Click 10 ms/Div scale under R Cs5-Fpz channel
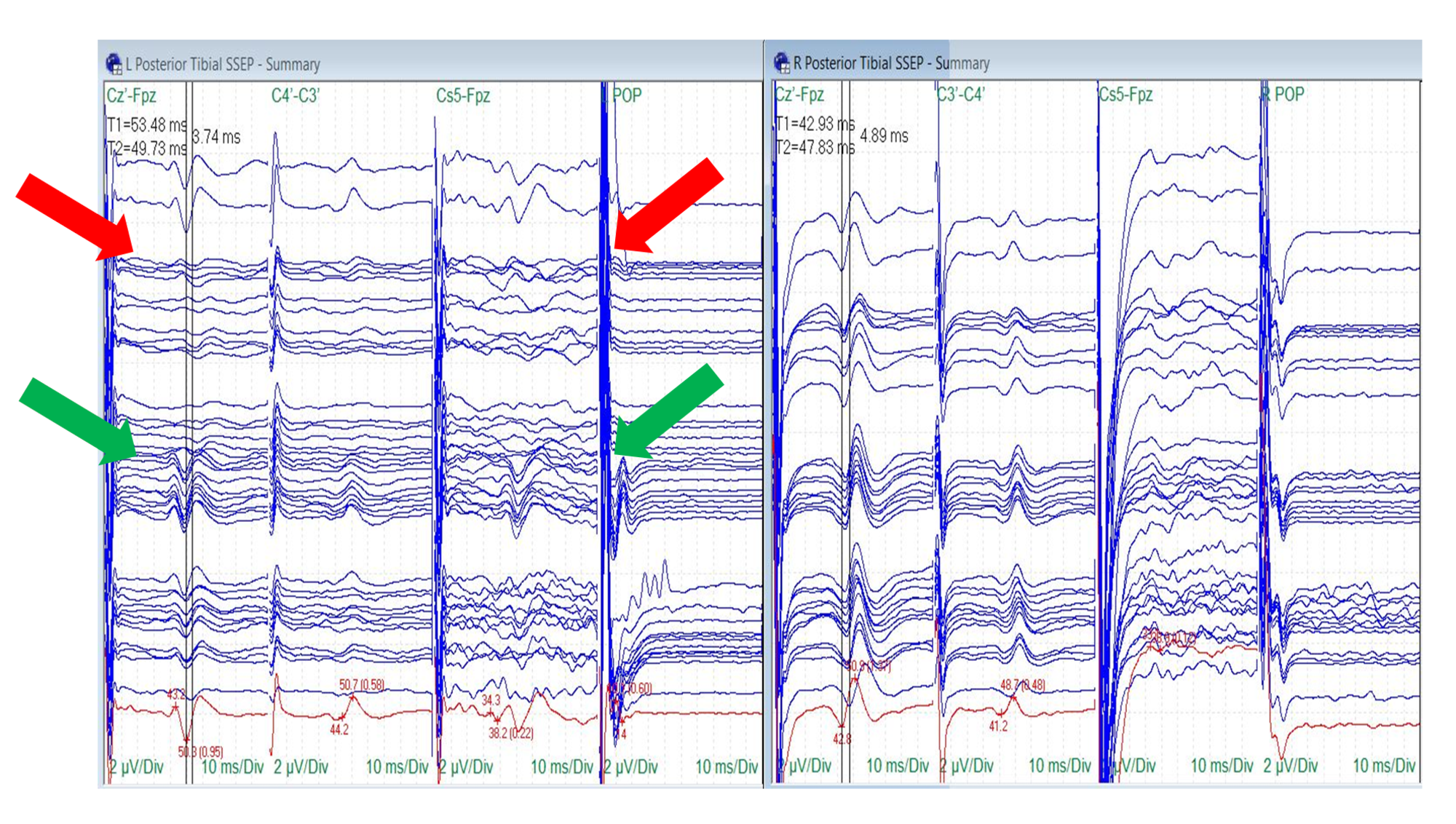 click(x=1222, y=766)
